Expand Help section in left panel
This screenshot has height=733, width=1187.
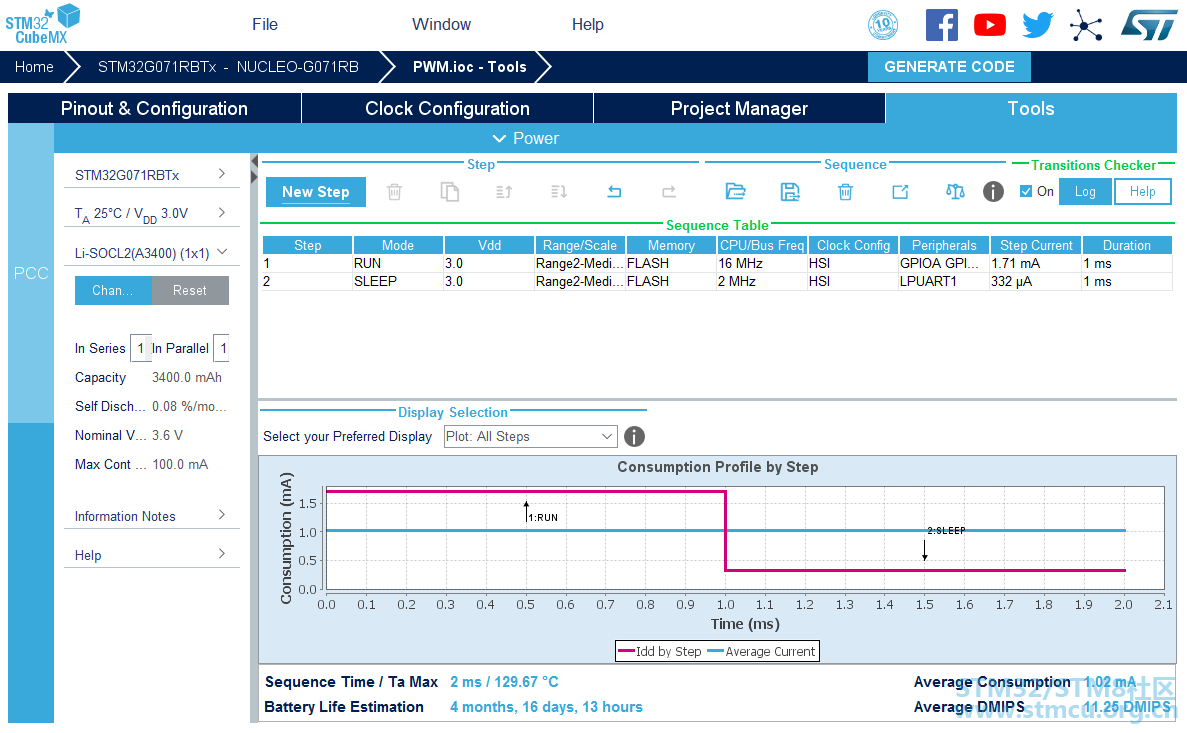tap(151, 555)
